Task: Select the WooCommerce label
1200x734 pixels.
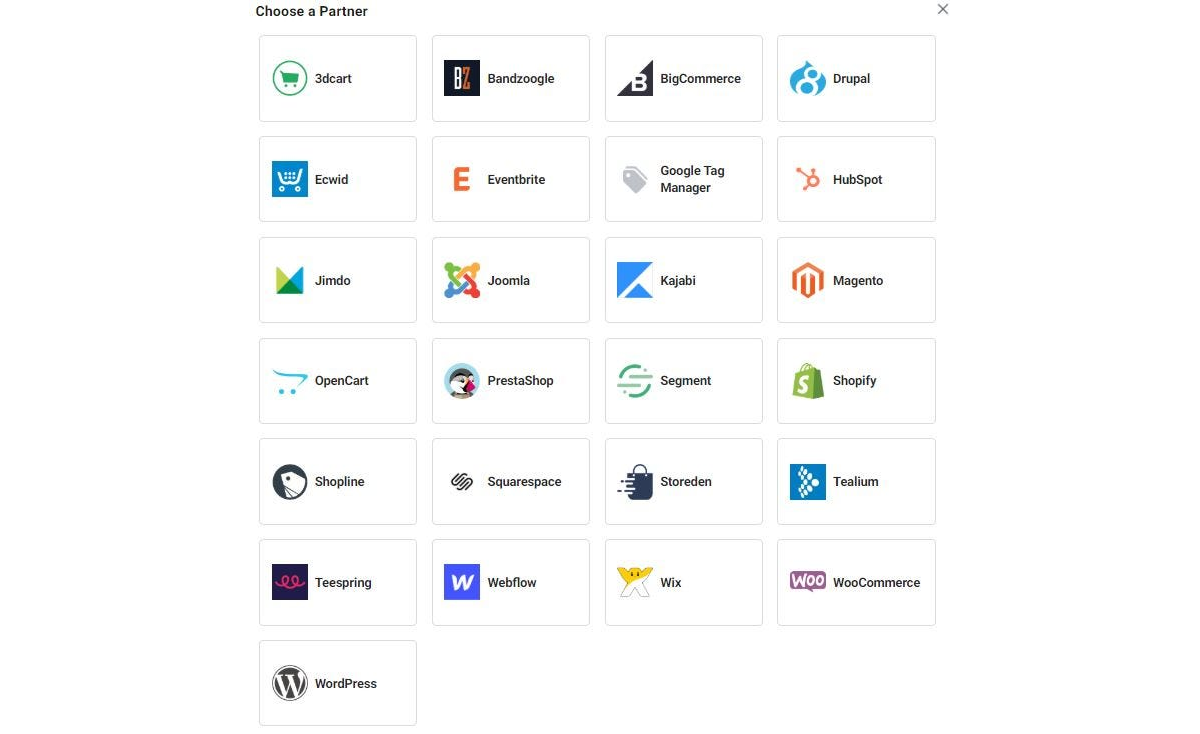Action: (877, 583)
